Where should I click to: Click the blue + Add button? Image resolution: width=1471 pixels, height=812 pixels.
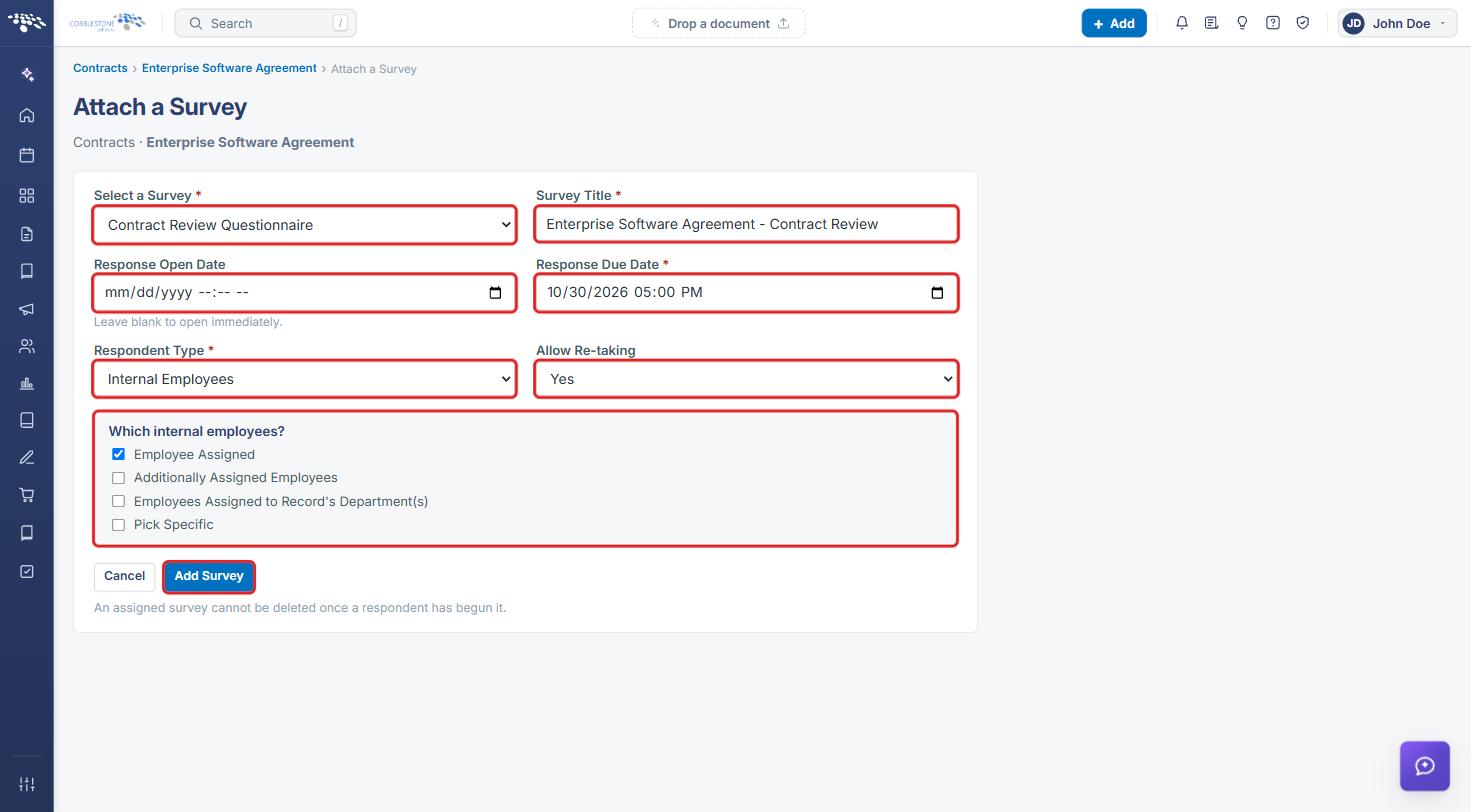coord(1114,23)
